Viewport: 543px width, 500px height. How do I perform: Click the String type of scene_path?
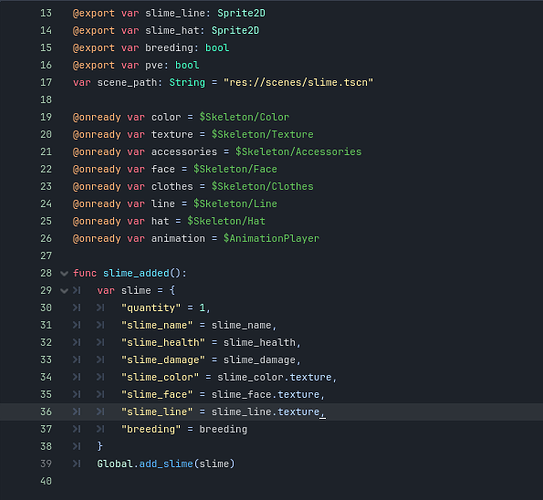[187, 82]
